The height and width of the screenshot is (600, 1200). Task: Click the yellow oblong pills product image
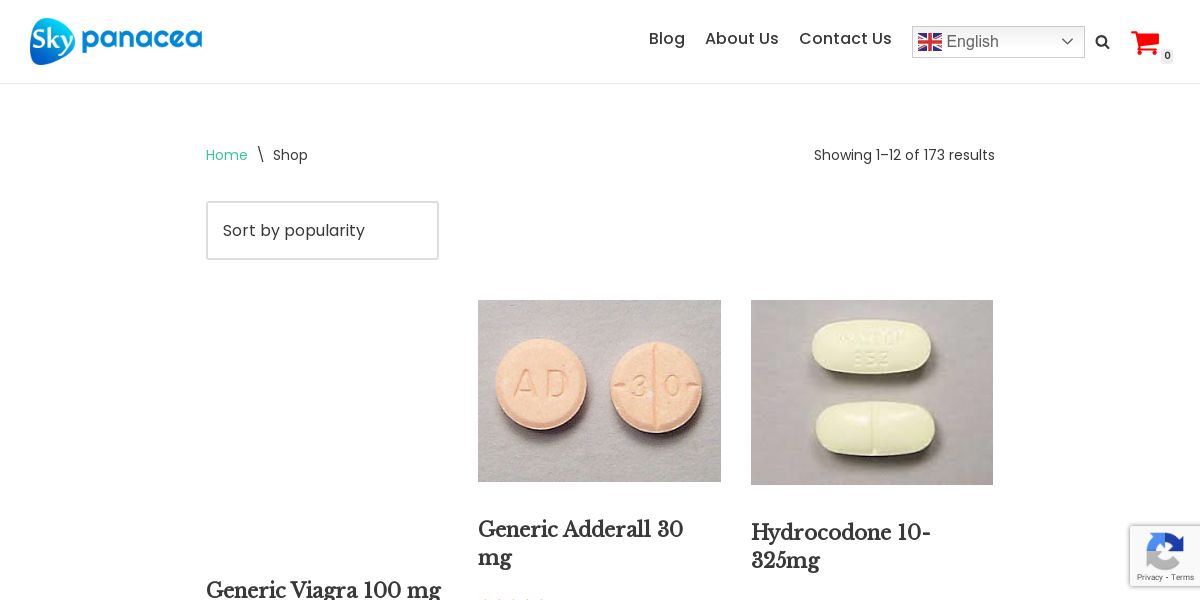872,392
